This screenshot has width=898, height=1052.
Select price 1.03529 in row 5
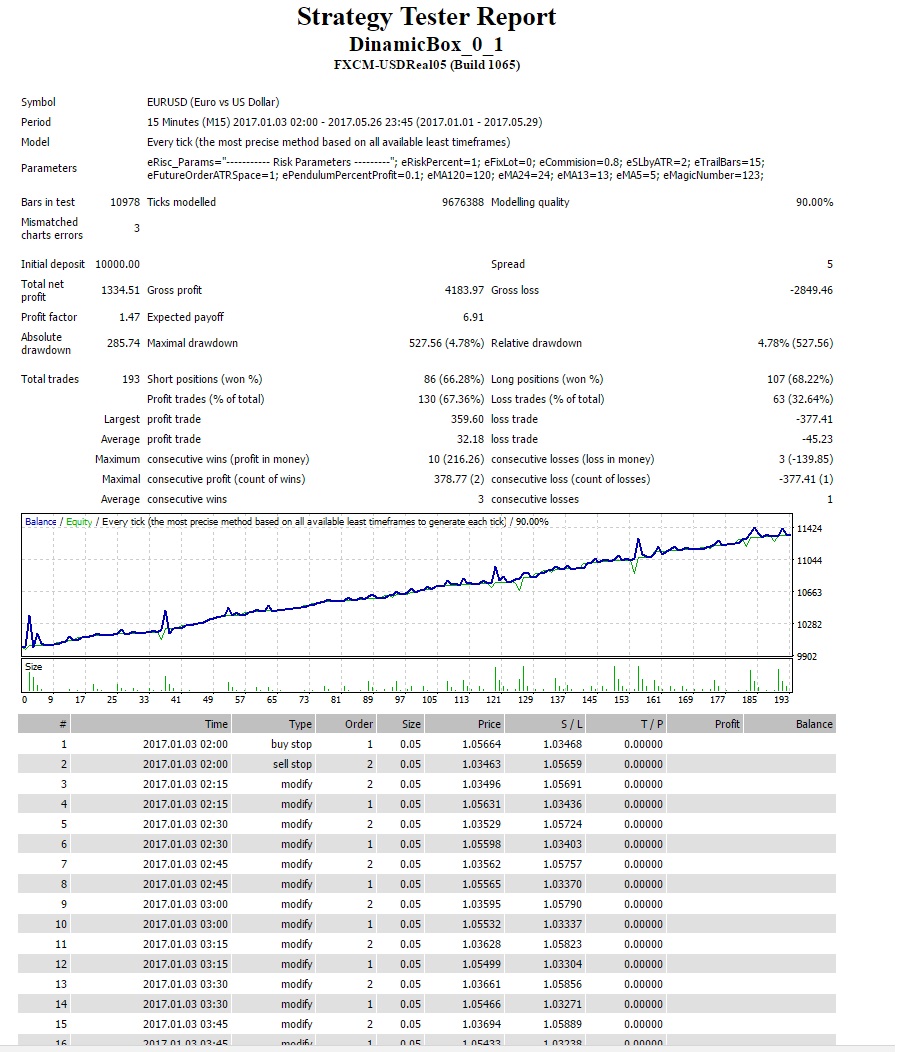[x=482, y=824]
